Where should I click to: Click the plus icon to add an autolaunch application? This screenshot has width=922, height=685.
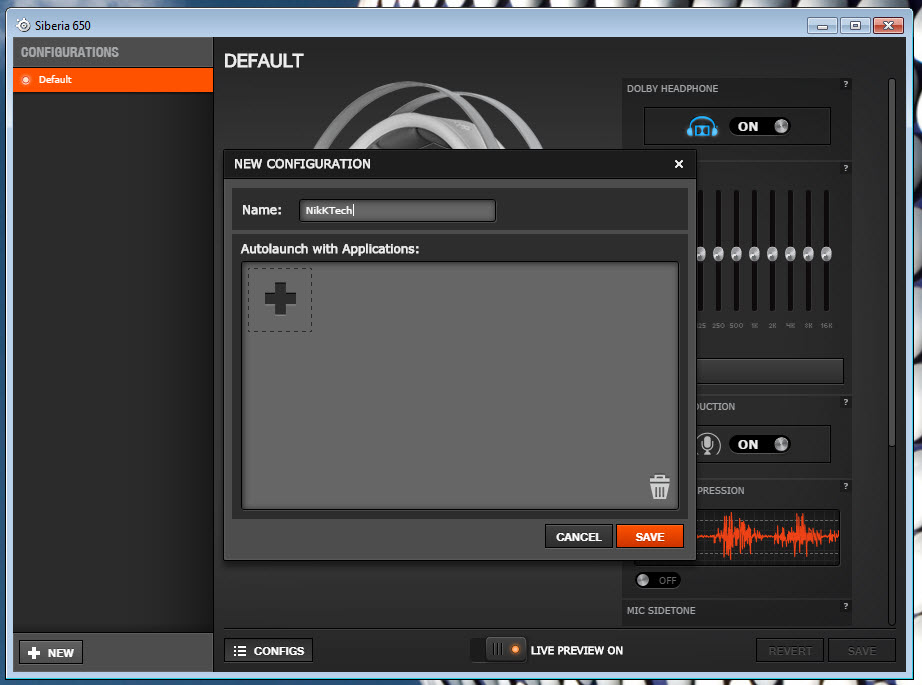(x=280, y=299)
